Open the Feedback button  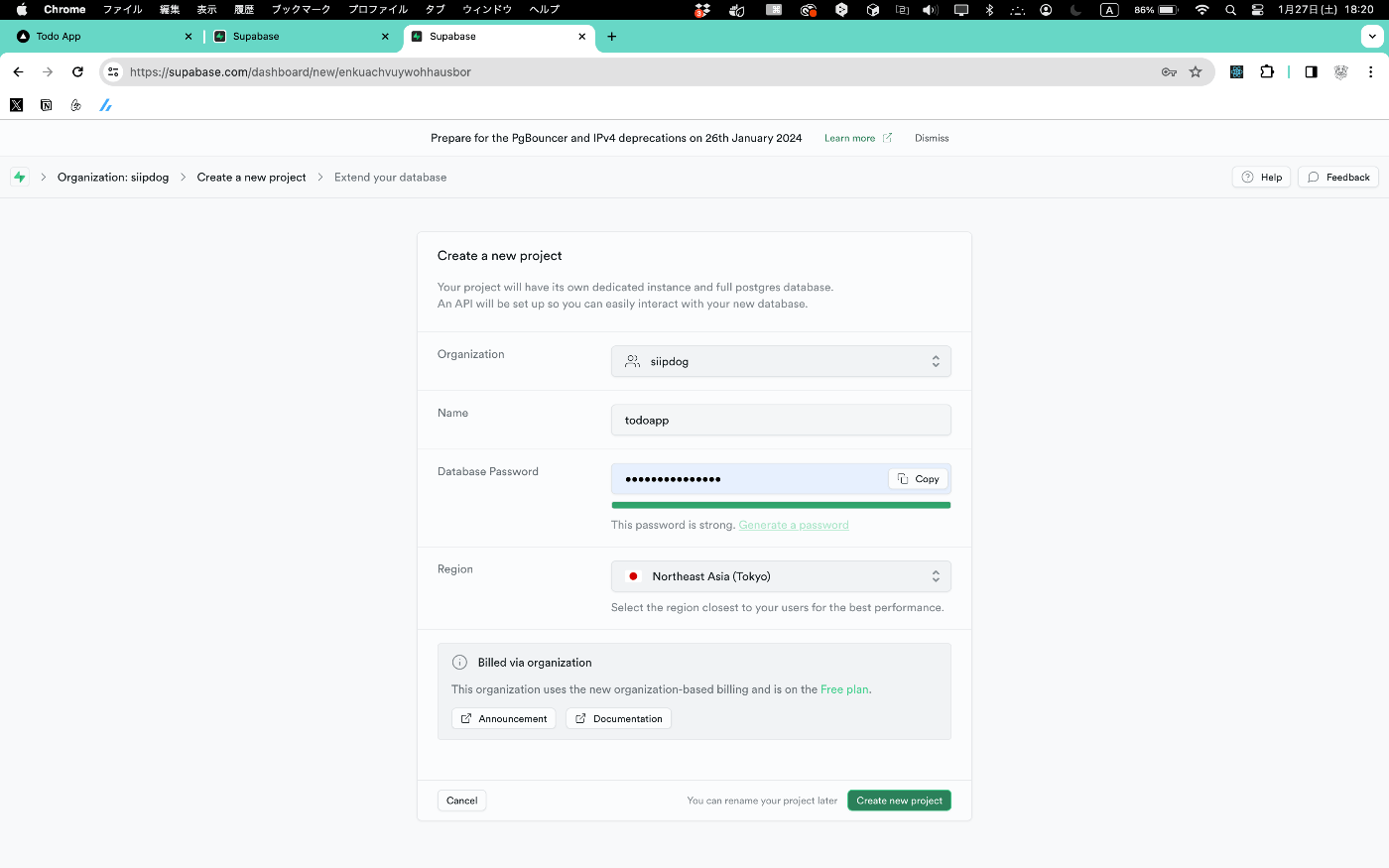pyautogui.click(x=1338, y=177)
